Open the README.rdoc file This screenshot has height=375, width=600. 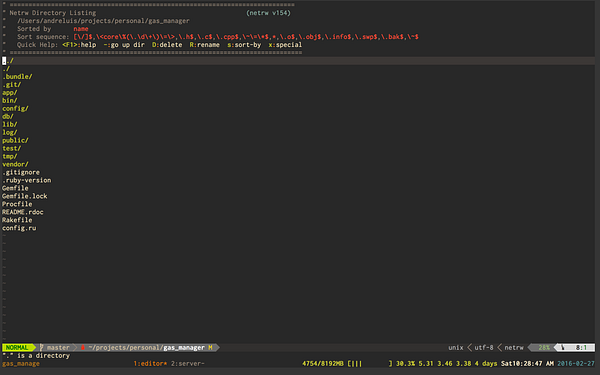point(23,212)
